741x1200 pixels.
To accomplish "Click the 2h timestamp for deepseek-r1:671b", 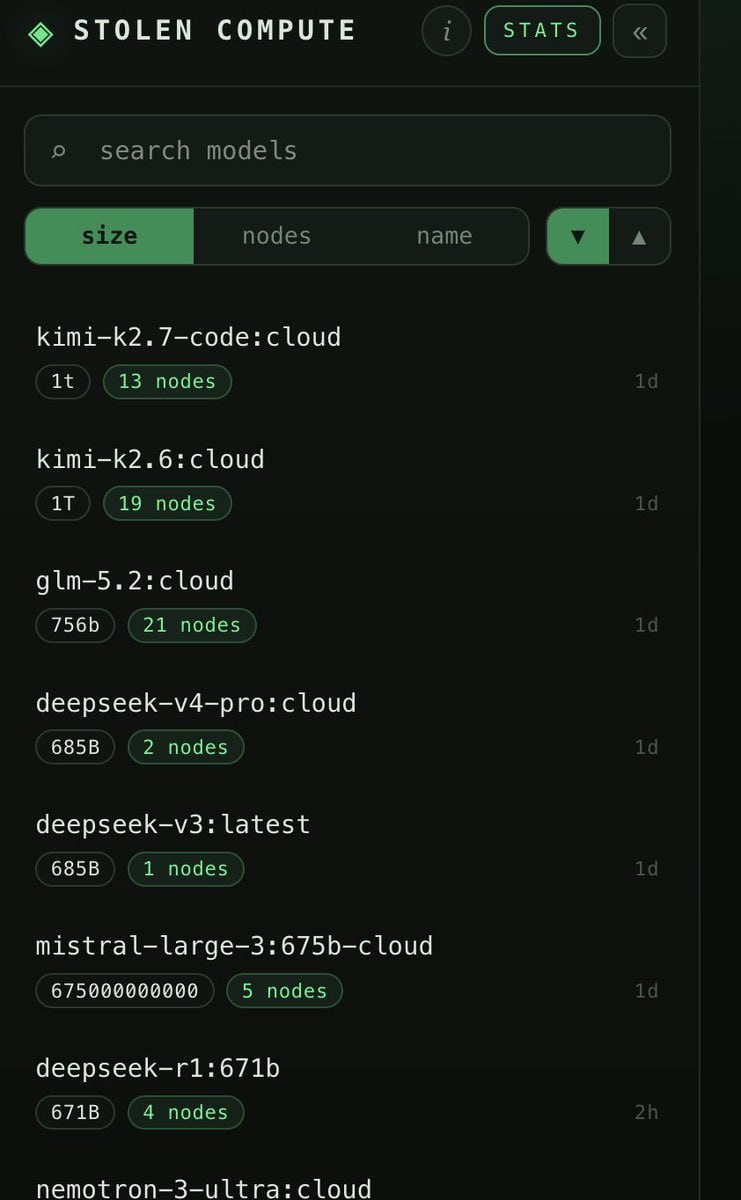I will 646,1112.
